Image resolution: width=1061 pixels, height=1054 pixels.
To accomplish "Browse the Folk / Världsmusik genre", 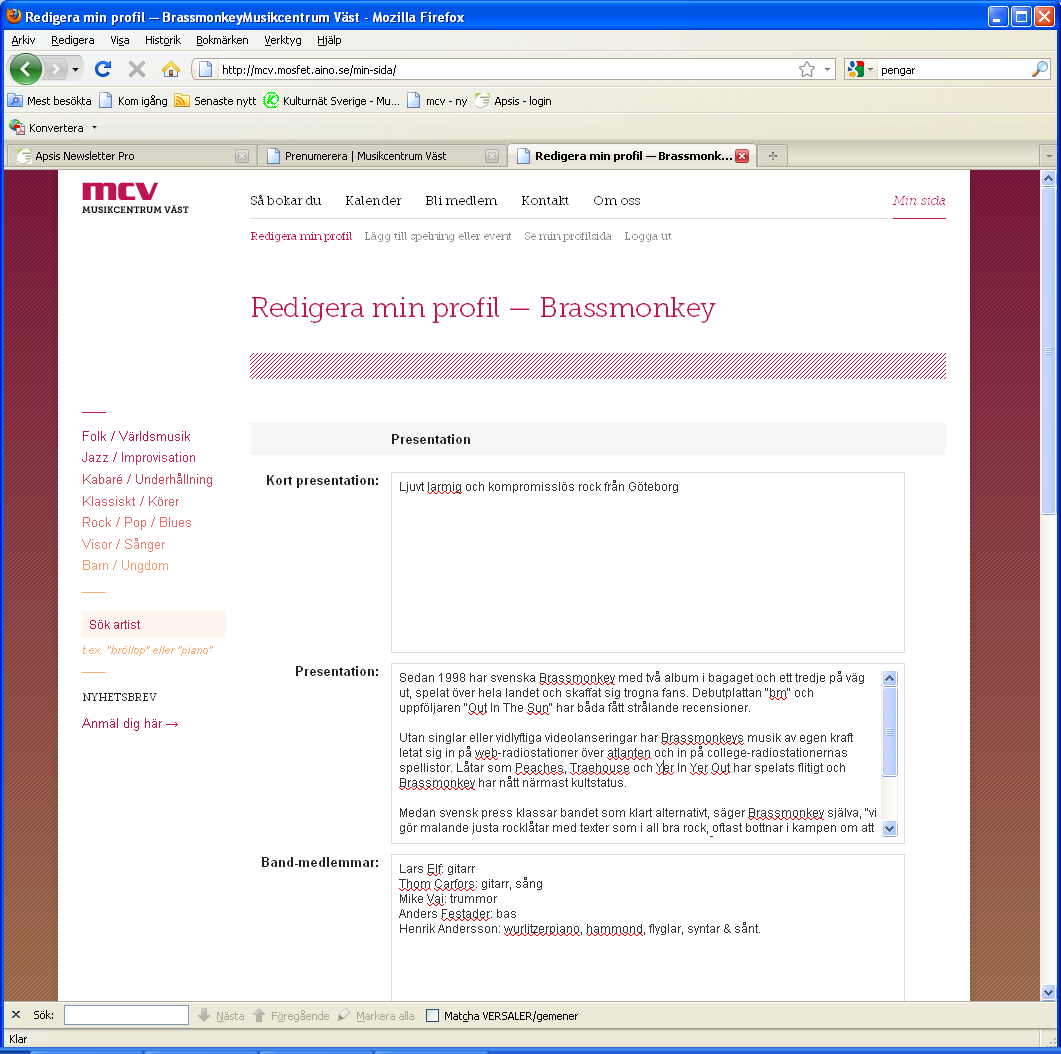I will pyautogui.click(x=136, y=436).
